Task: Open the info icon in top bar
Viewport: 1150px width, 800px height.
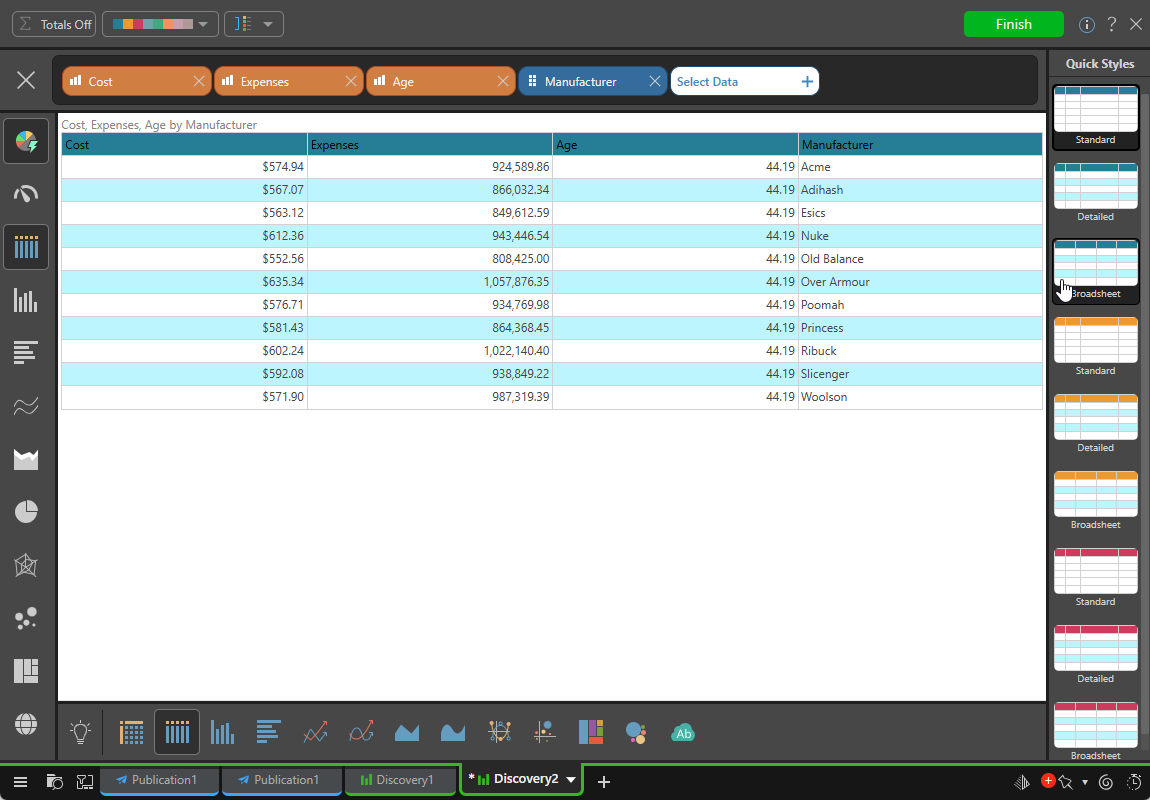Action: click(1087, 24)
